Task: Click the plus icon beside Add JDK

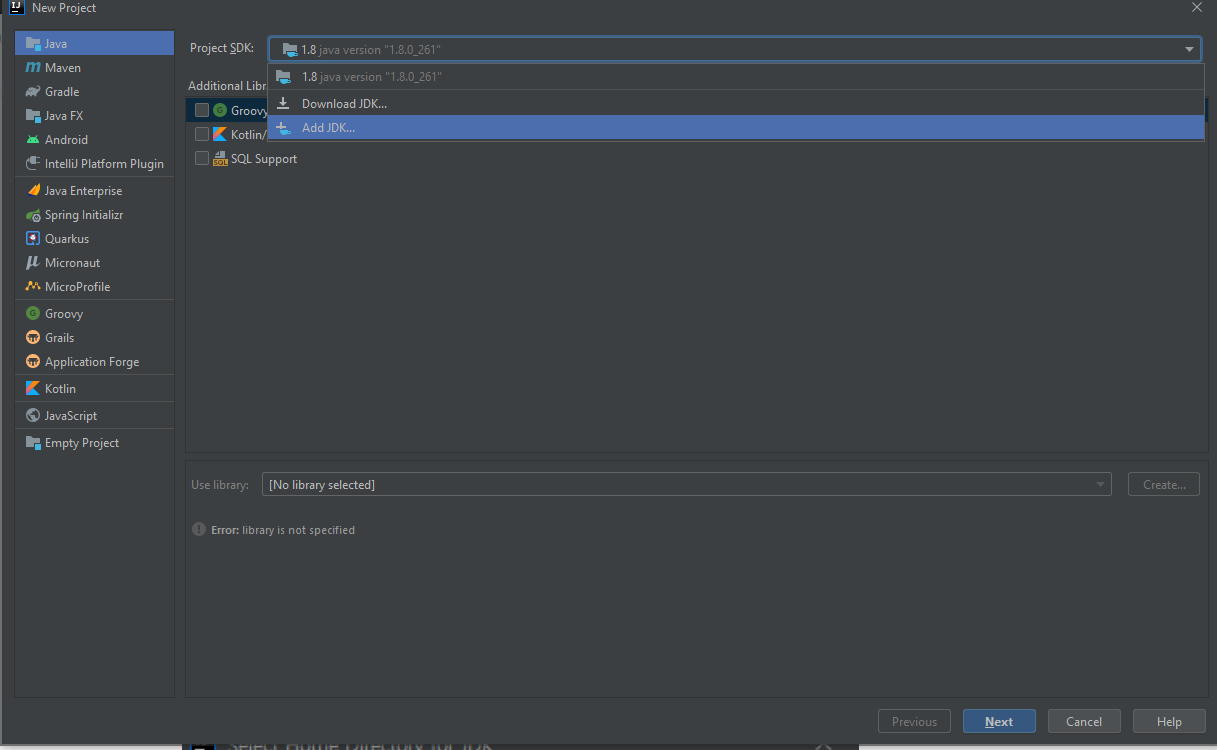Action: click(x=283, y=128)
